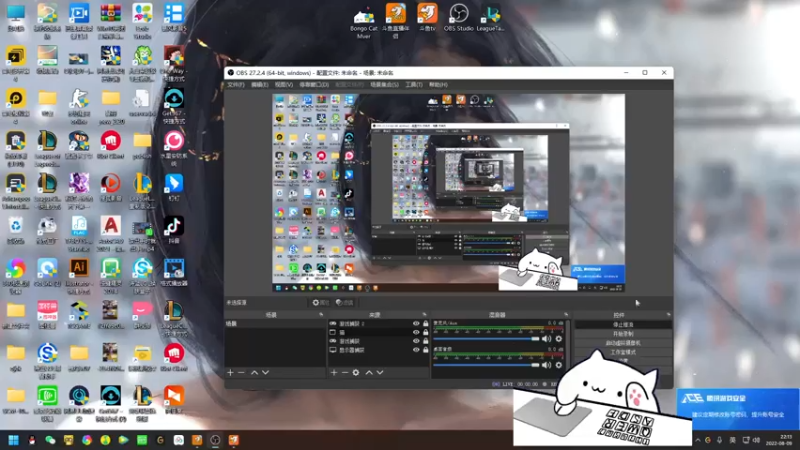Open Bongo Cat Mver desktop shortcut
This screenshot has height=450, width=800.
coord(364,23)
